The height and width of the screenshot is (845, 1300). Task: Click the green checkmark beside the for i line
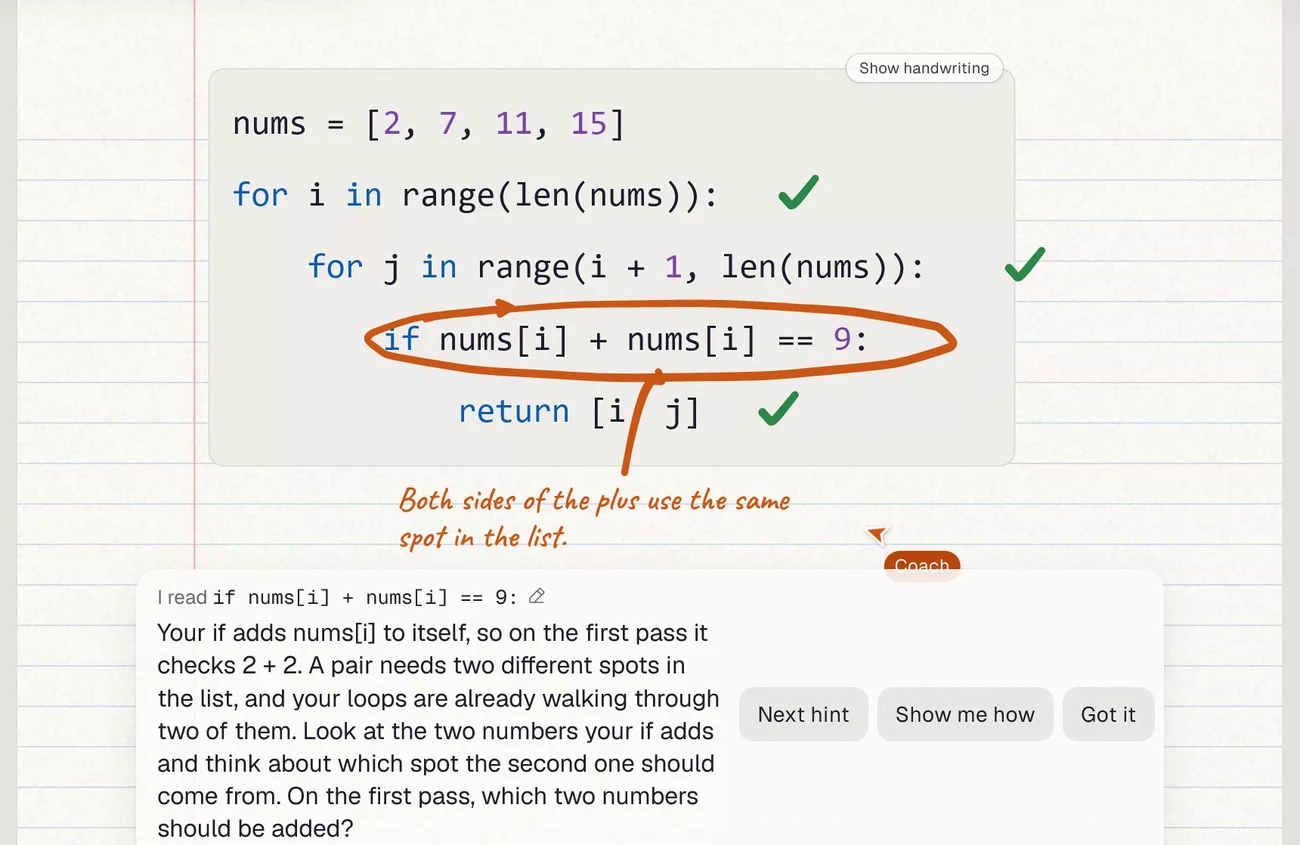tap(798, 193)
